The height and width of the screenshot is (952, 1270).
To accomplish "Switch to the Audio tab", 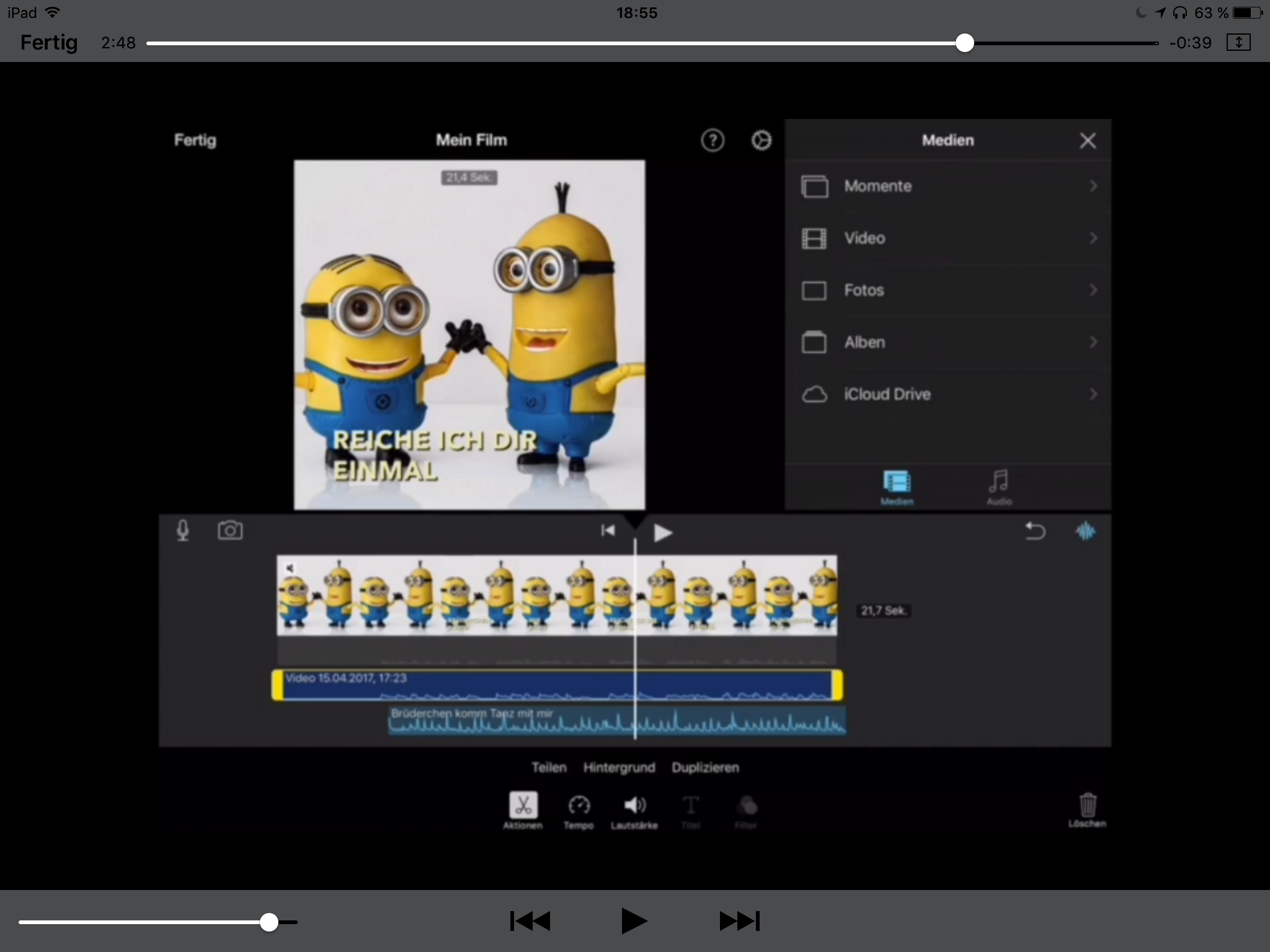I will [x=998, y=487].
